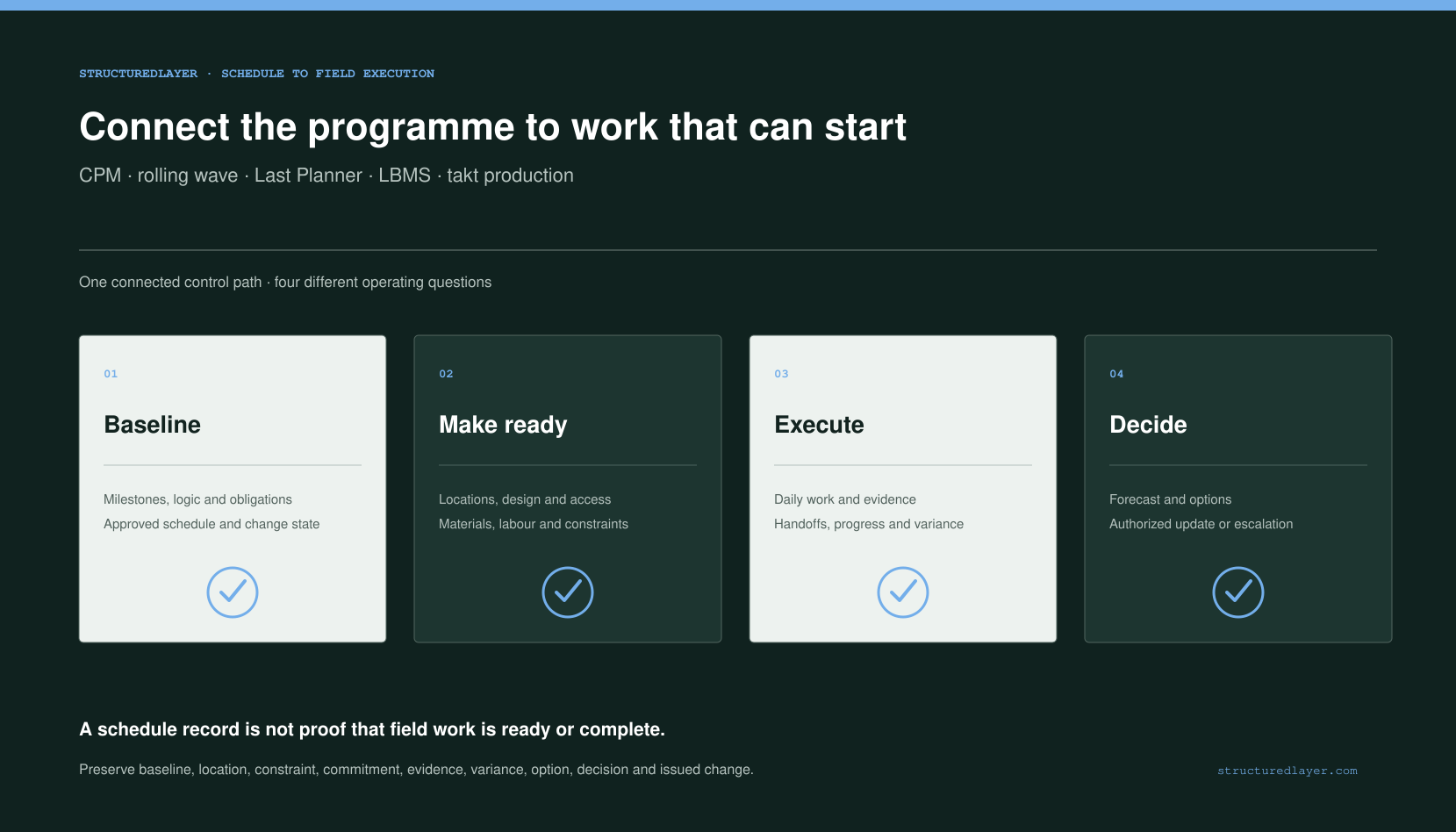Image resolution: width=1456 pixels, height=832 pixels.
Task: Select the Decide card heading
Action: tap(1148, 425)
